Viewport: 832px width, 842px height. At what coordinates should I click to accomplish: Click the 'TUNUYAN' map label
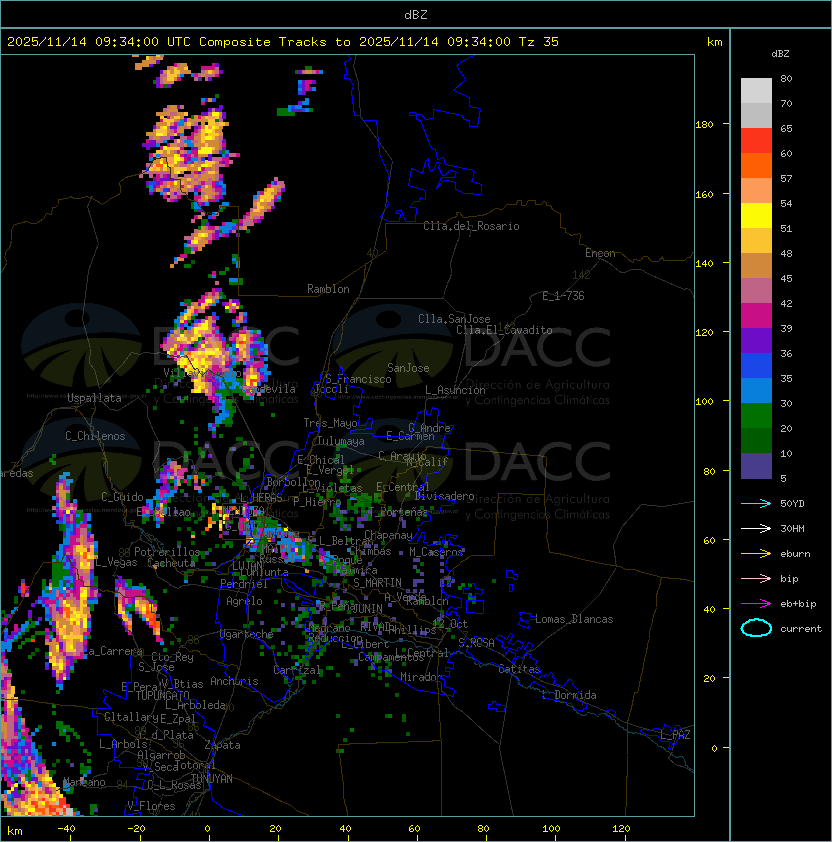point(212,778)
